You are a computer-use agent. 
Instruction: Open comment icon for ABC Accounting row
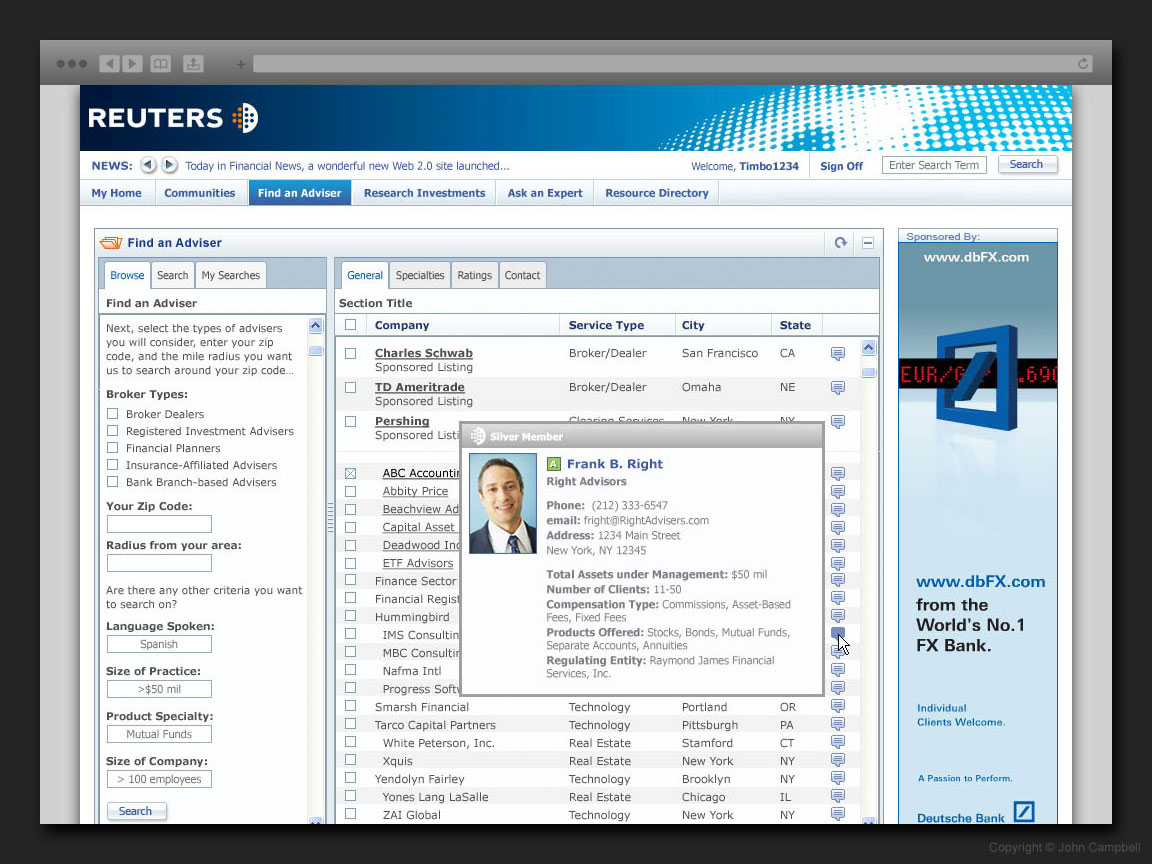[838, 473]
